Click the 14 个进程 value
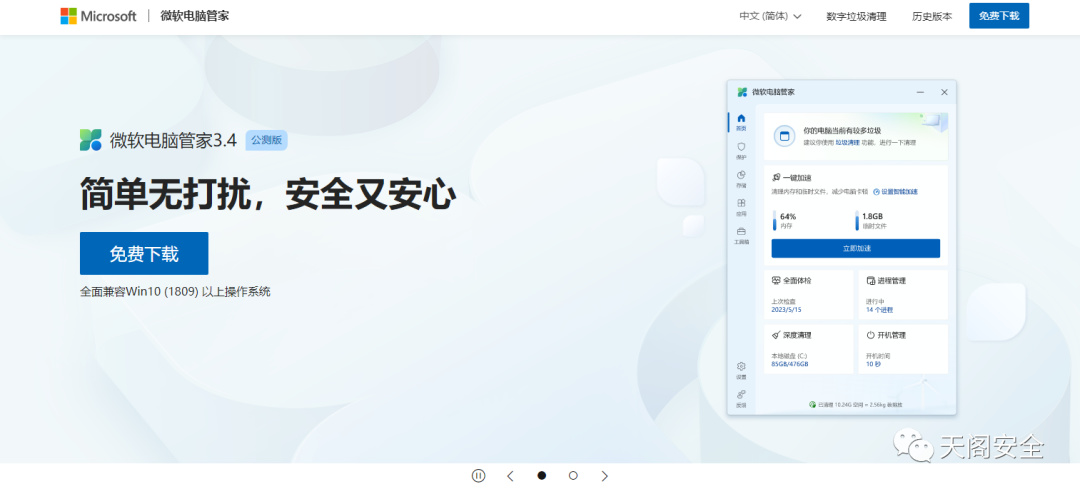 (x=880, y=309)
